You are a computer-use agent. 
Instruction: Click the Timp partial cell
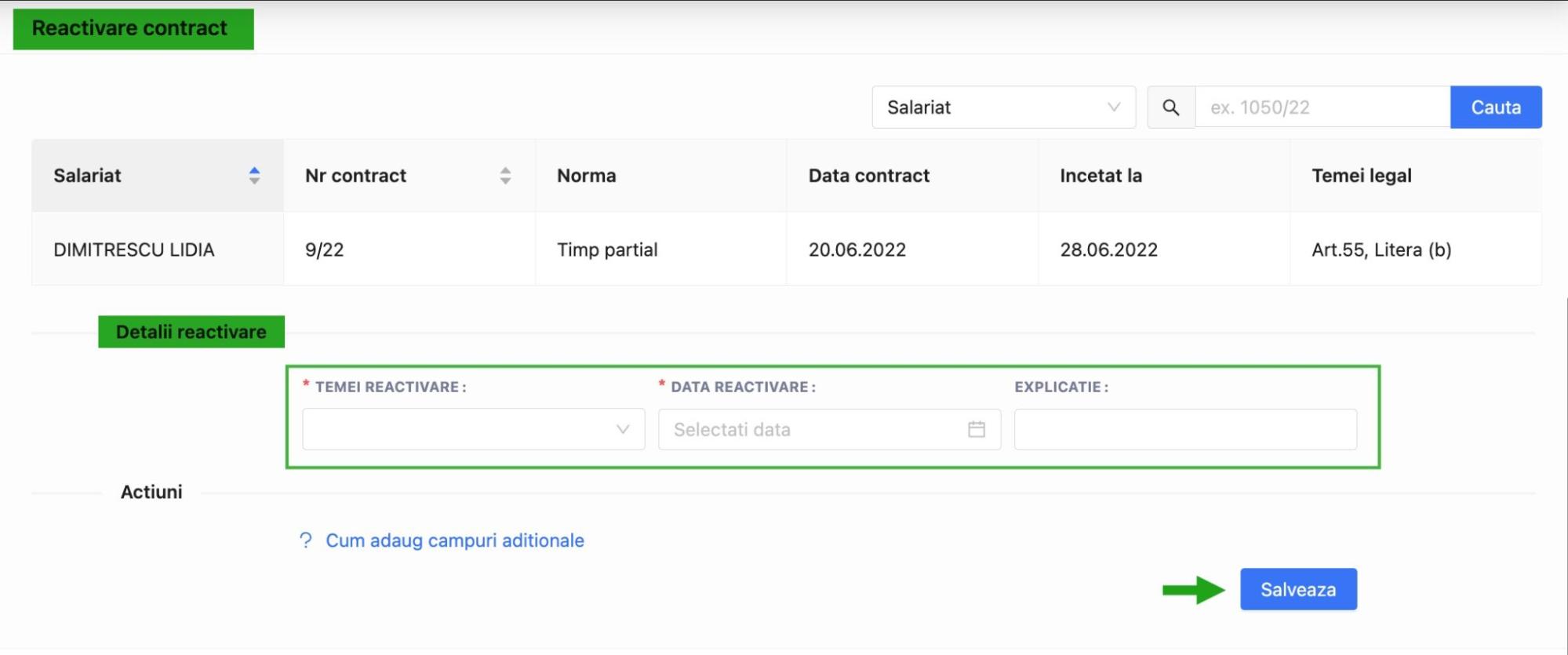click(x=661, y=249)
